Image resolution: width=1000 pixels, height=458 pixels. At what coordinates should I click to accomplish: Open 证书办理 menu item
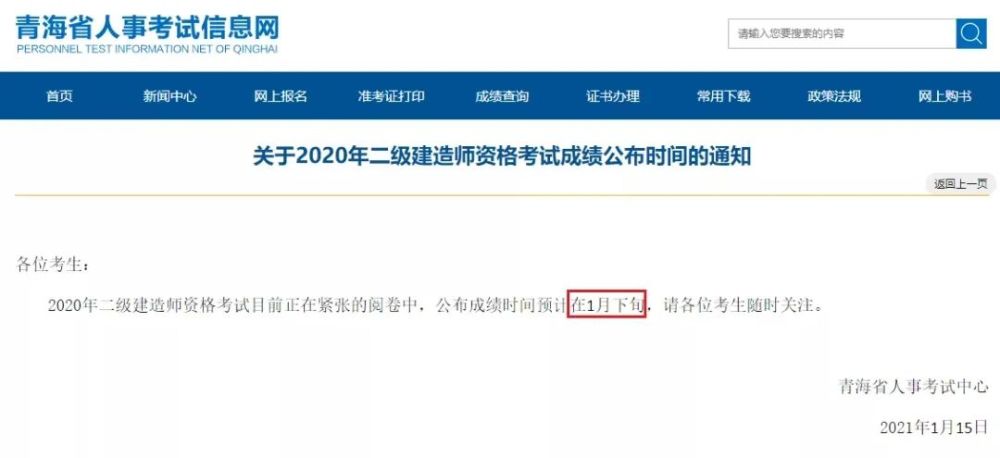tap(613, 96)
